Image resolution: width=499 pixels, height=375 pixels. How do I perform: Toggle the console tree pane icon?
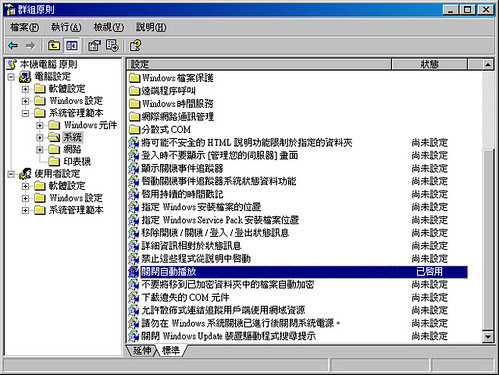72,45
